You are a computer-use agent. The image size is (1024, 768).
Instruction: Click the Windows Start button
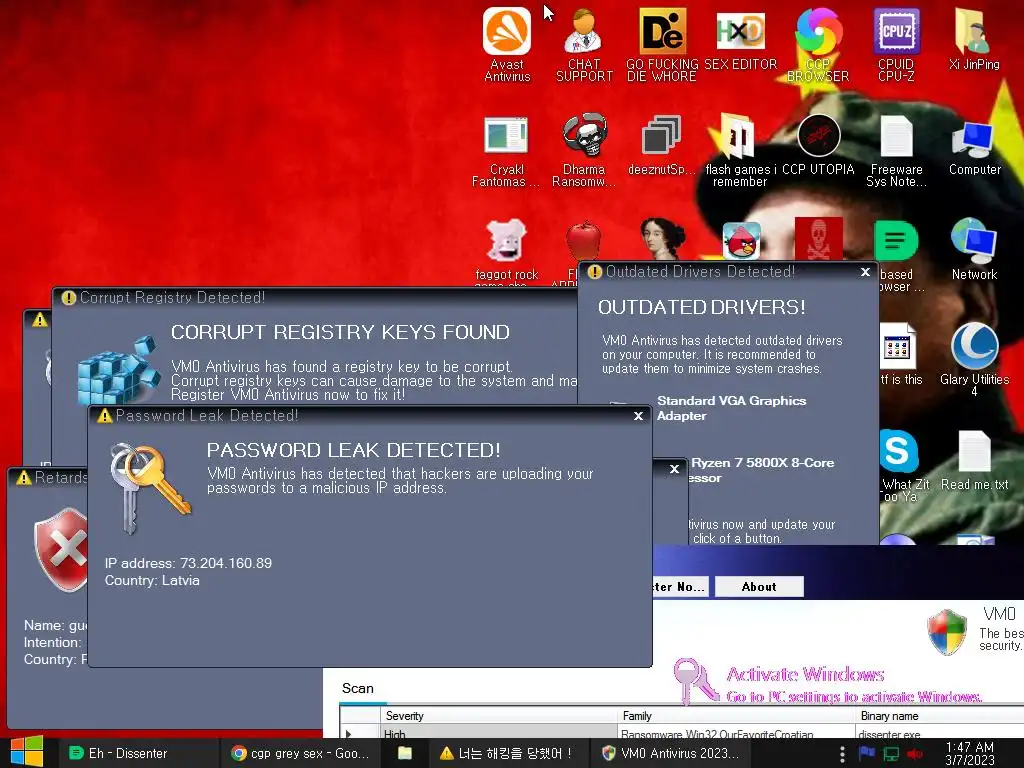point(26,752)
